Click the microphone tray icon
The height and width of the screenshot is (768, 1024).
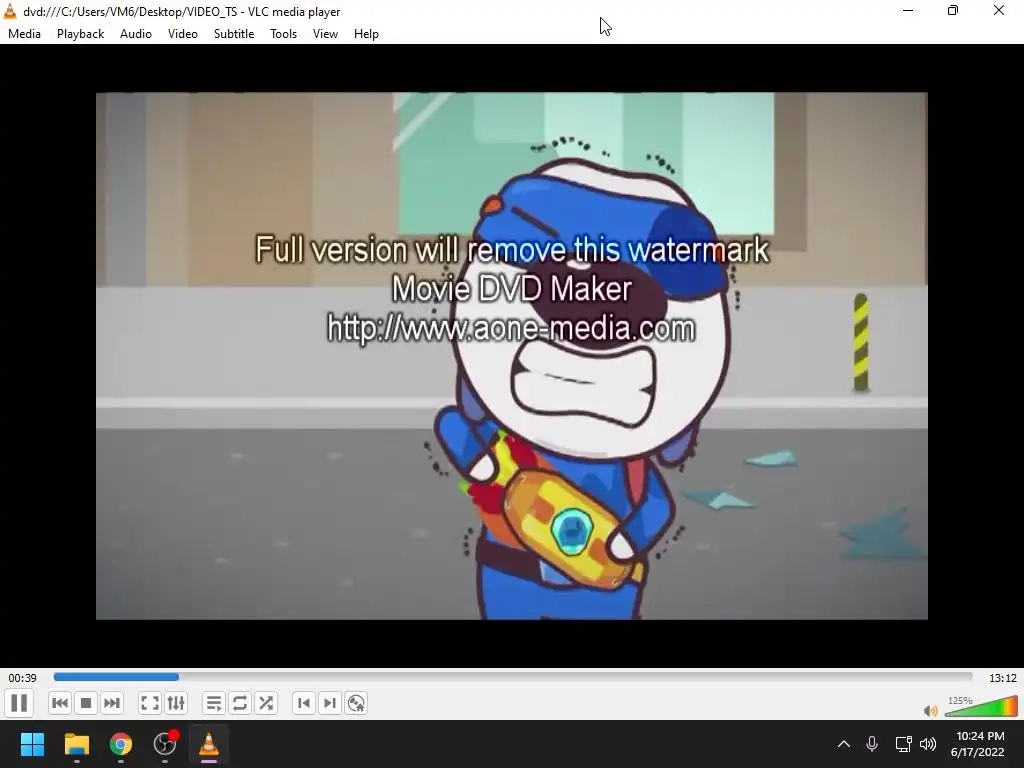click(x=872, y=744)
